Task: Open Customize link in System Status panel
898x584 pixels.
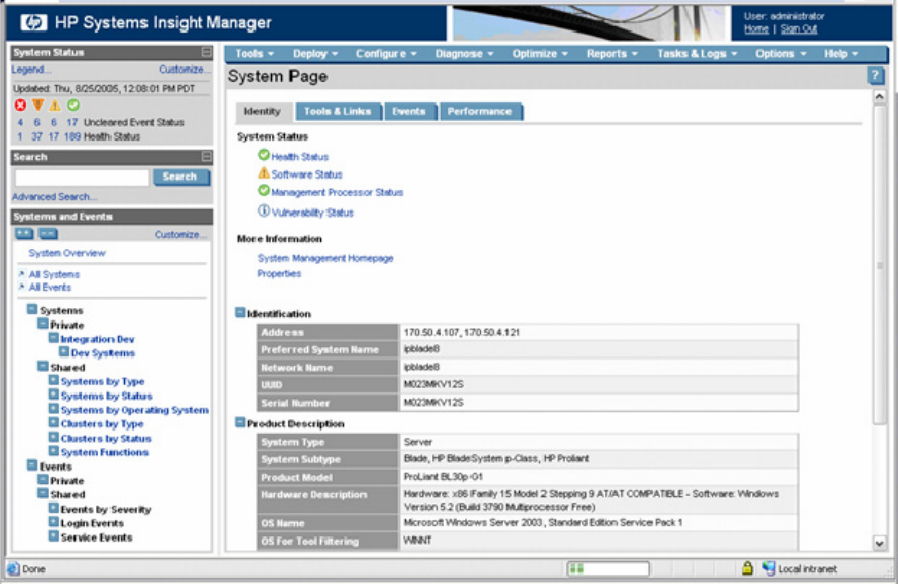Action: click(x=185, y=69)
